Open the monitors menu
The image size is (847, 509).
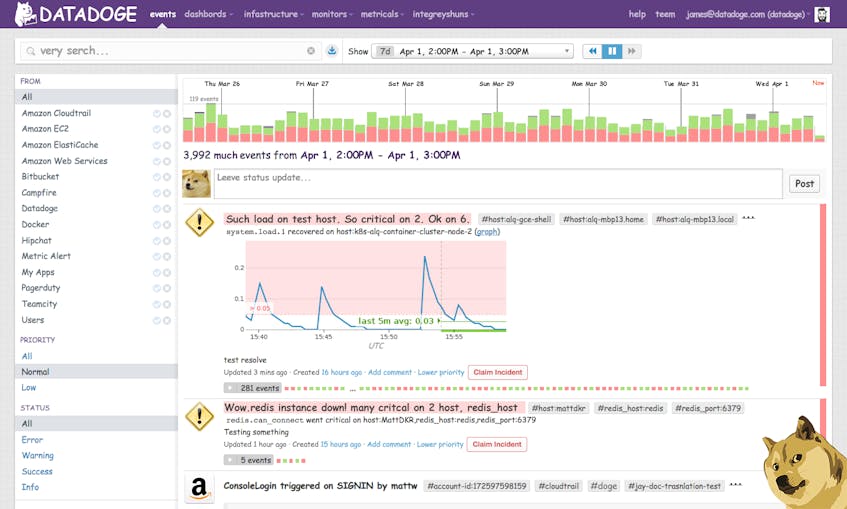[x=331, y=14]
